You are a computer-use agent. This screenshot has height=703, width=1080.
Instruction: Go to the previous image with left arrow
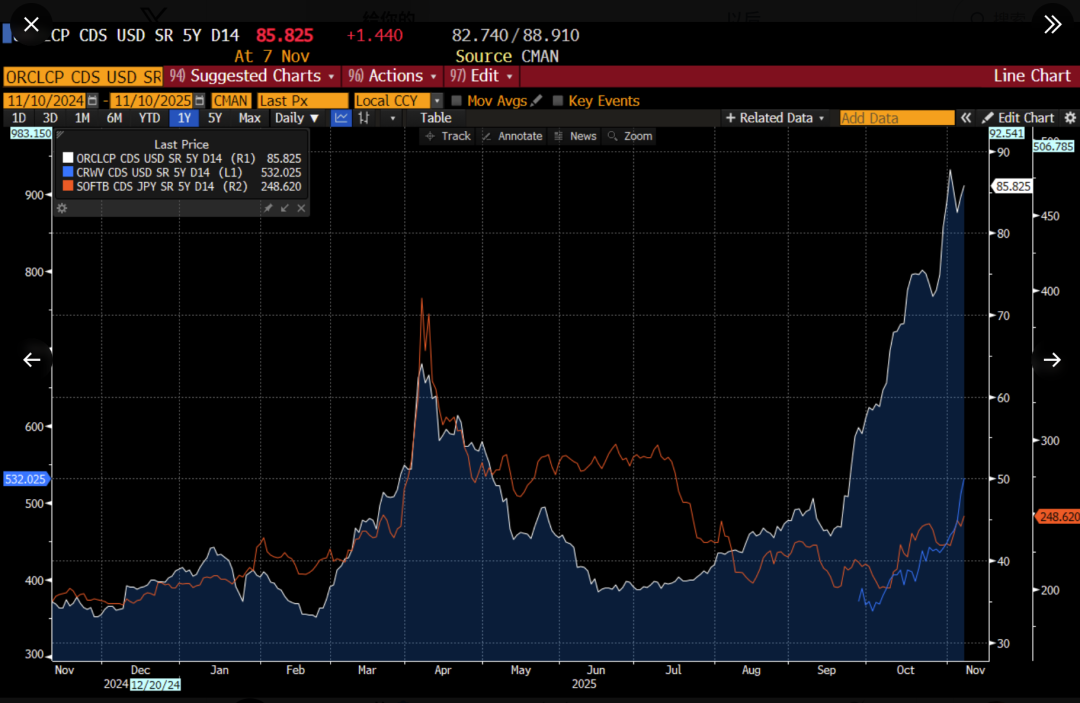32,359
